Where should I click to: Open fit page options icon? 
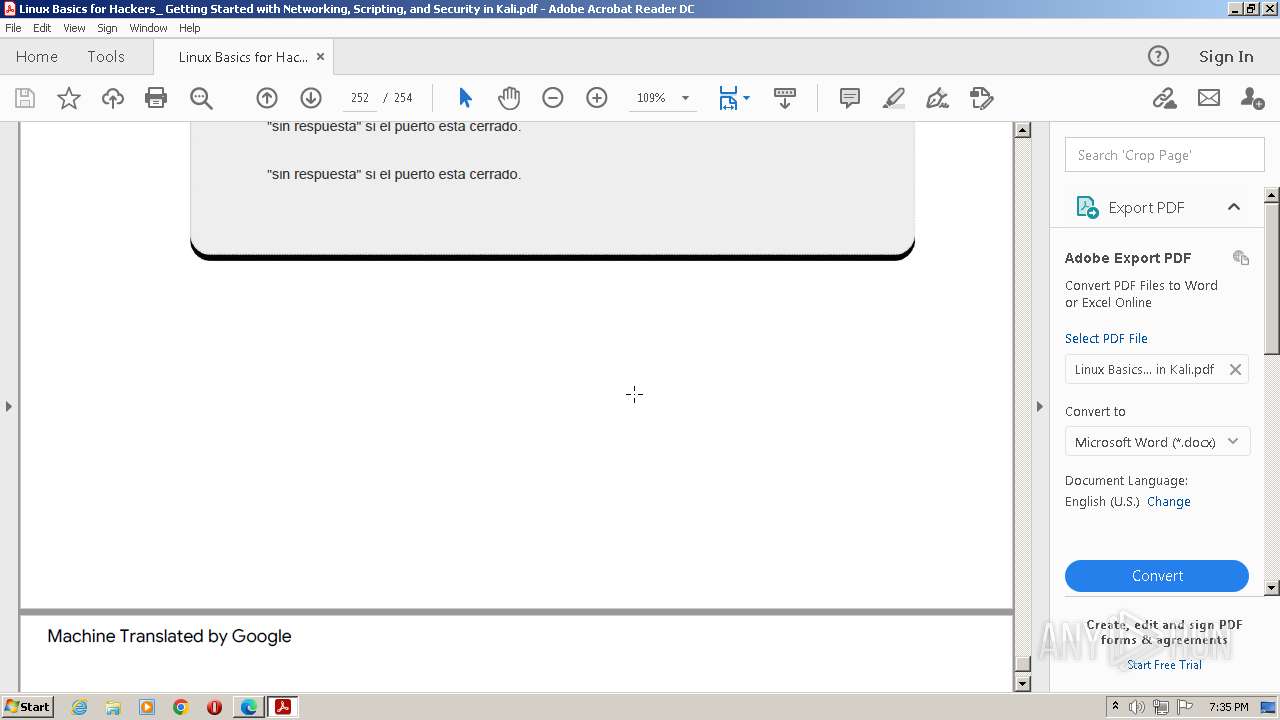734,98
